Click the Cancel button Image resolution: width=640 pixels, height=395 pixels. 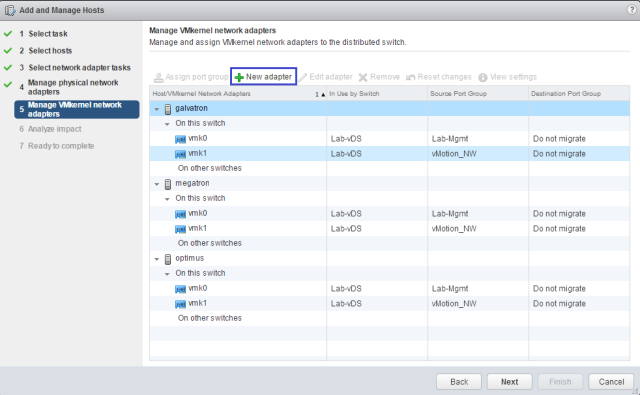(x=611, y=382)
